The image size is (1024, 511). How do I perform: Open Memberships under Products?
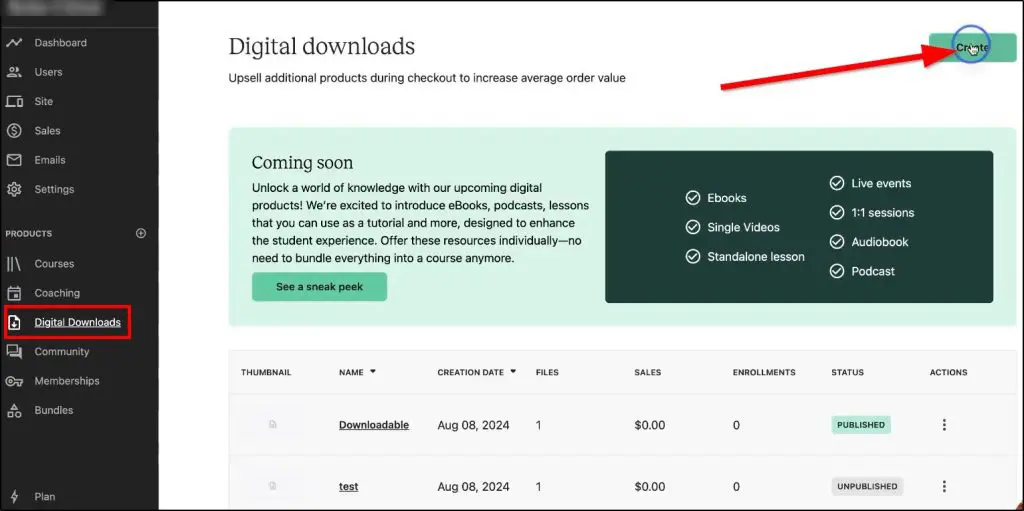tap(67, 381)
